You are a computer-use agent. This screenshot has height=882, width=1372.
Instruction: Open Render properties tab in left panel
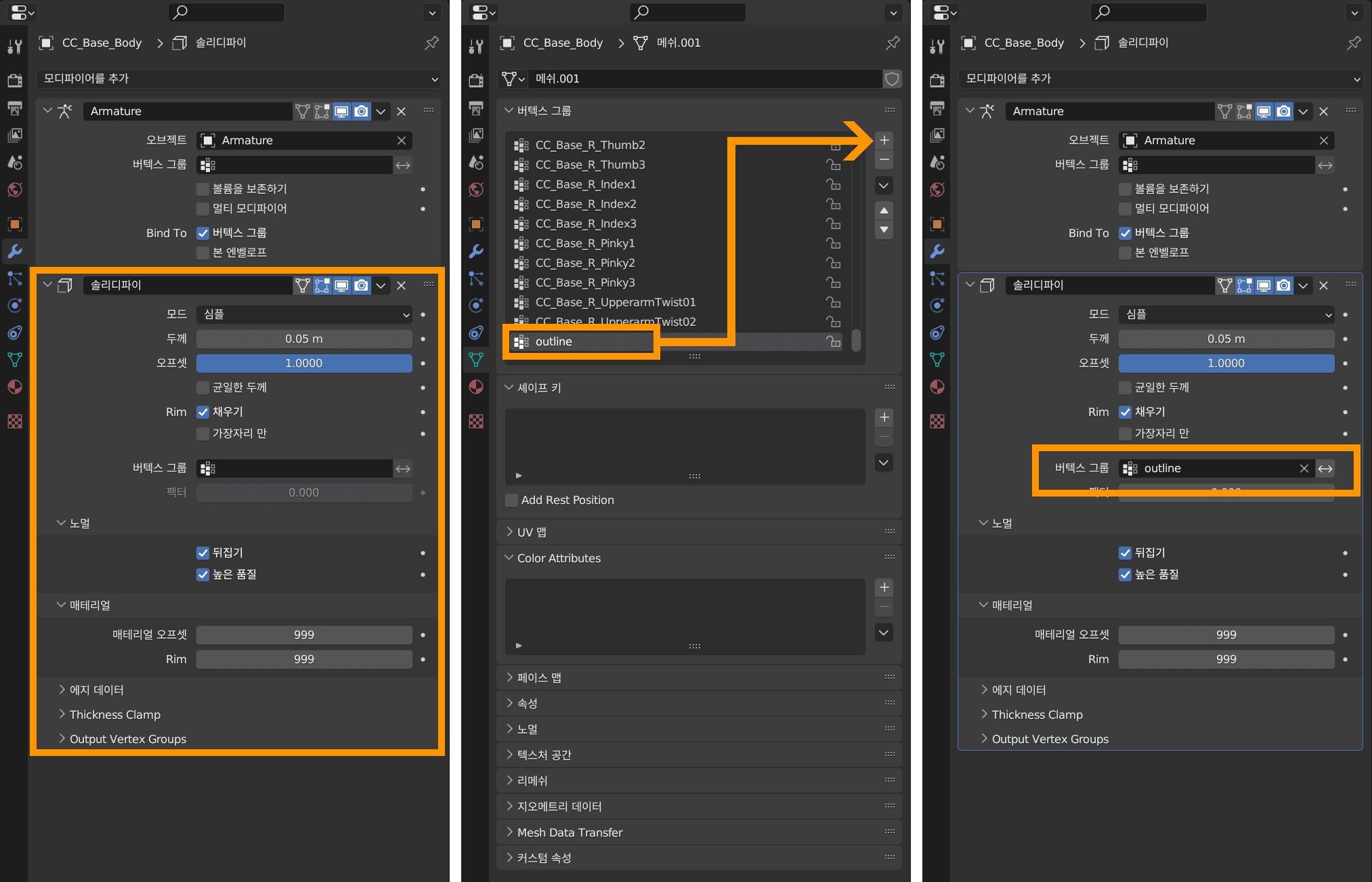pyautogui.click(x=15, y=81)
